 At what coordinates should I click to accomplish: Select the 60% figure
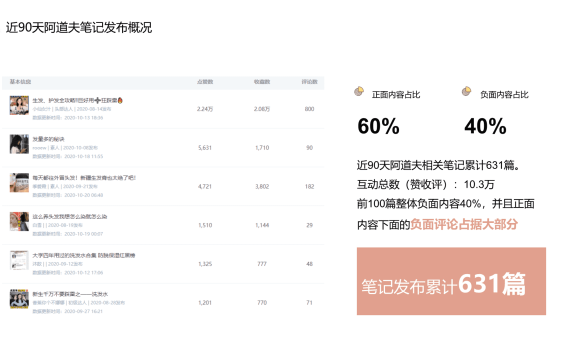(x=378, y=126)
